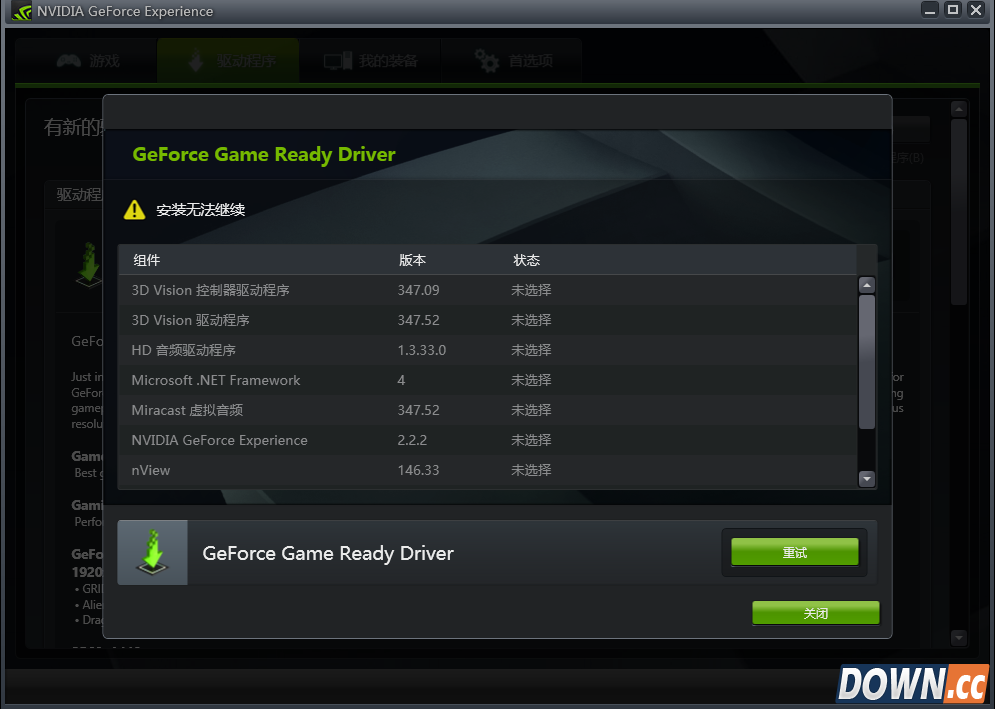This screenshot has height=709, width=995.
Task: Click 未选择 status of nView row
Action: pyautogui.click(x=531, y=470)
